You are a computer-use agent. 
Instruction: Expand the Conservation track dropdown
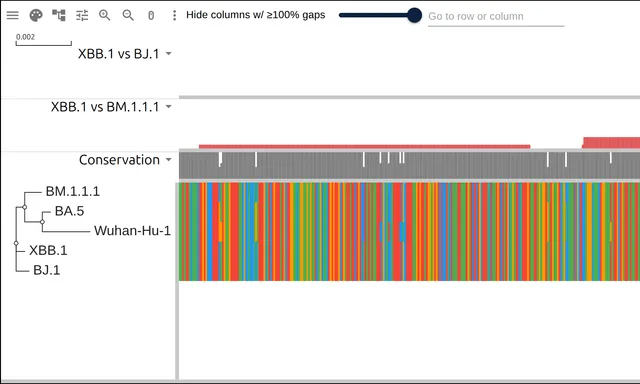tap(169, 160)
